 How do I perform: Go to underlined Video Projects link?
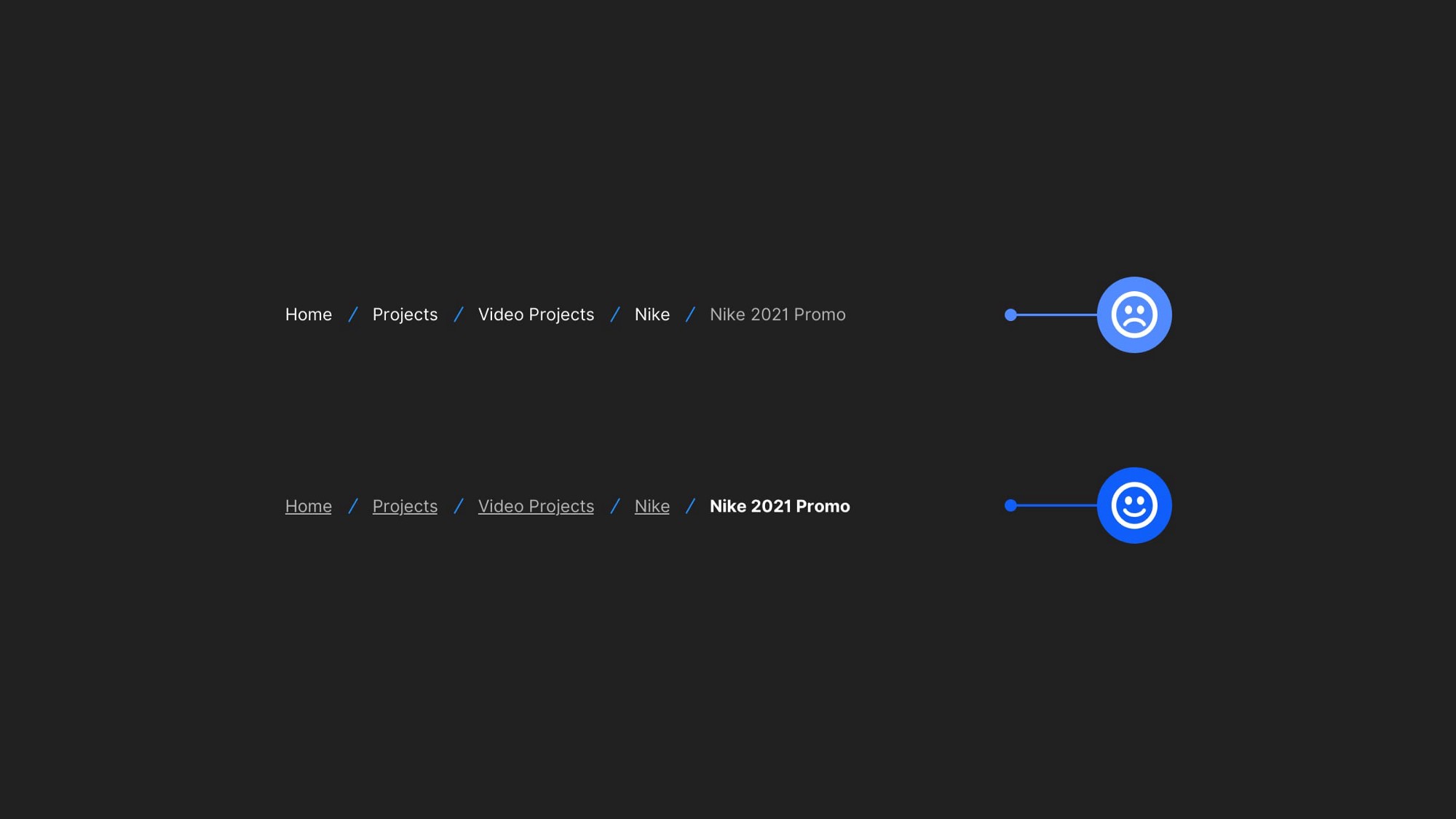(x=536, y=506)
